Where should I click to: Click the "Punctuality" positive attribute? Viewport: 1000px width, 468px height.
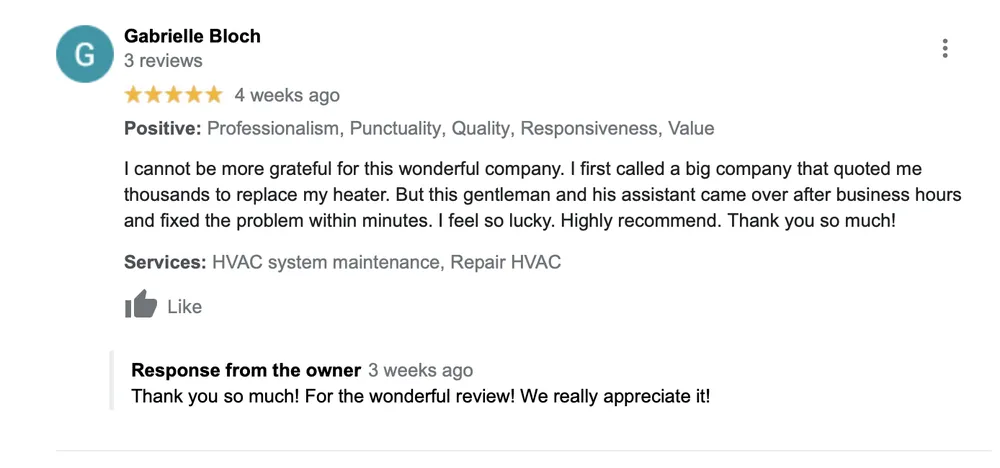tap(395, 128)
